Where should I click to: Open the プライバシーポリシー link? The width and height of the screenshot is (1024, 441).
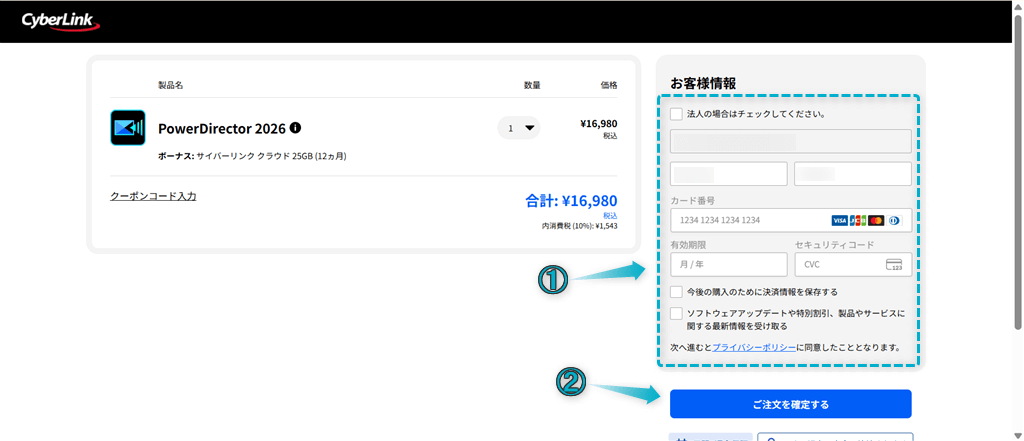[754, 347]
